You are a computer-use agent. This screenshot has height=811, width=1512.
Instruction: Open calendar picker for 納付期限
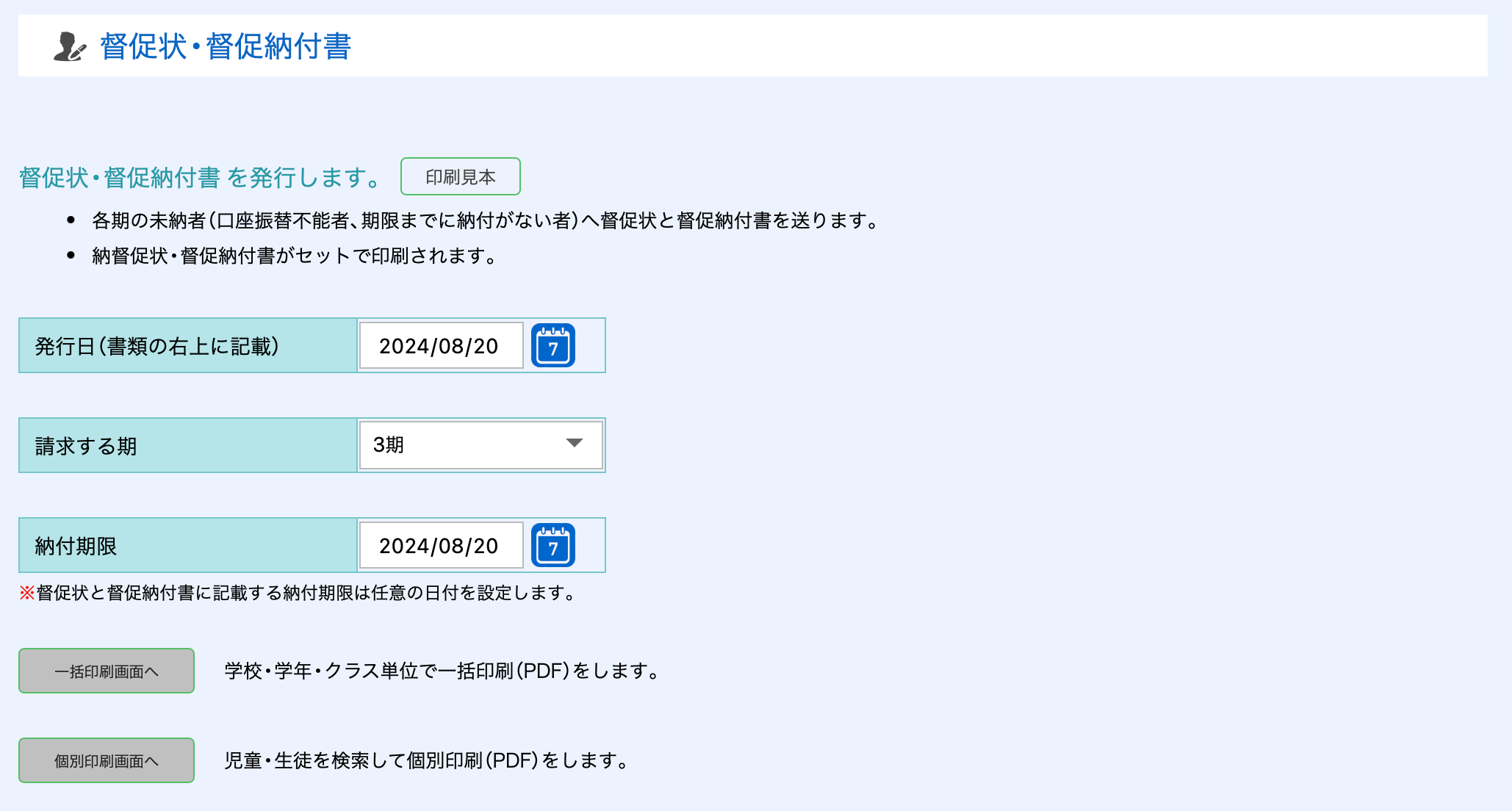[x=552, y=546]
